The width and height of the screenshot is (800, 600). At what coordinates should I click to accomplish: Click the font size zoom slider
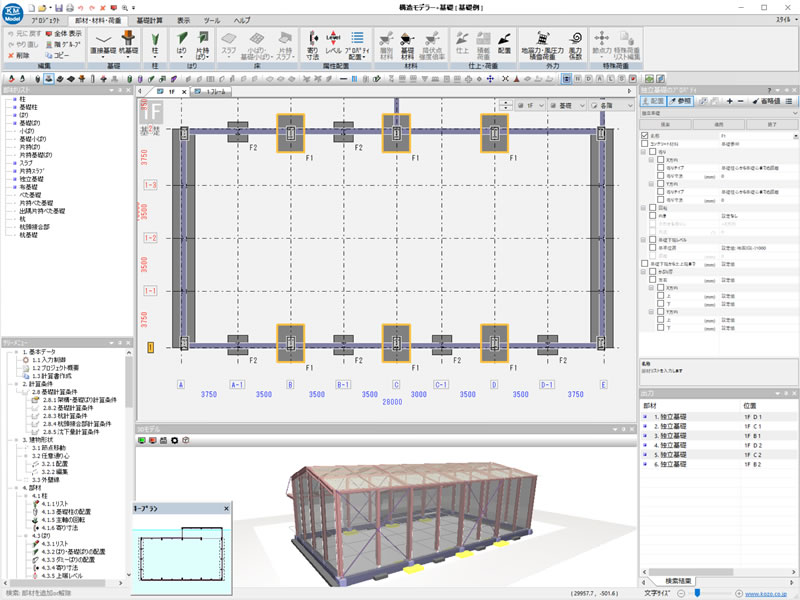696,593
